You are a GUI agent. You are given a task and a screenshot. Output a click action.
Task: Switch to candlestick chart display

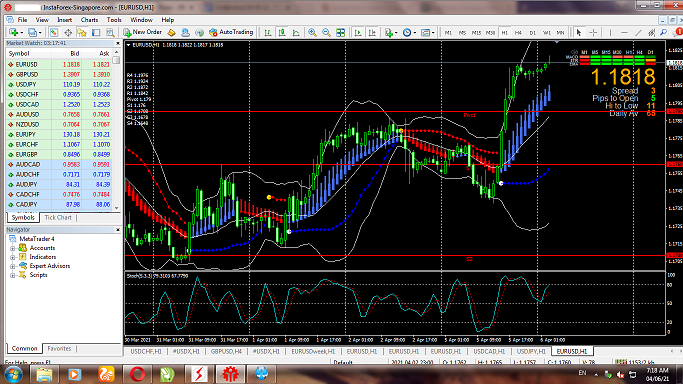tap(282, 32)
